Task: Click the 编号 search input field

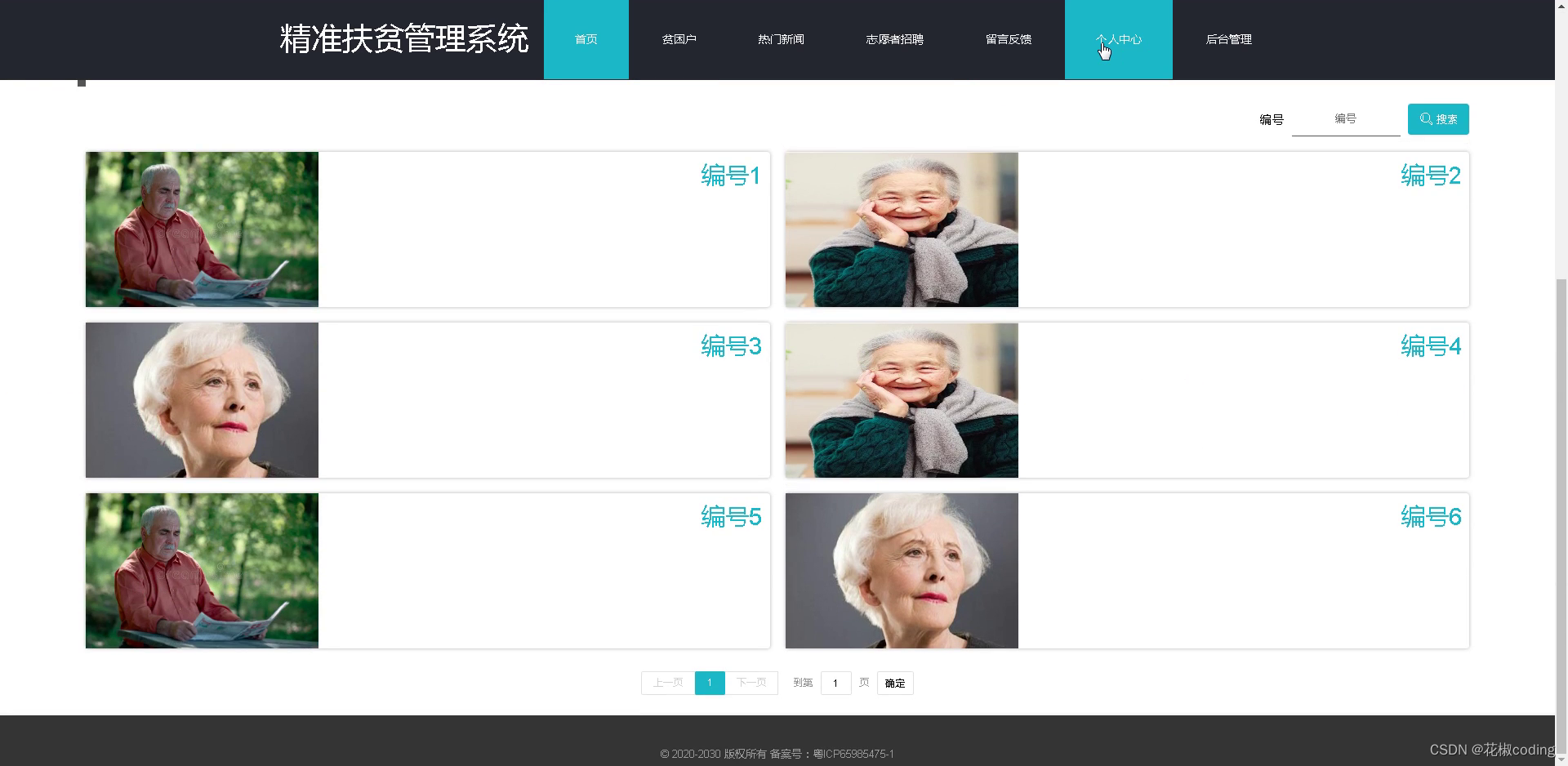Action: click(1345, 118)
